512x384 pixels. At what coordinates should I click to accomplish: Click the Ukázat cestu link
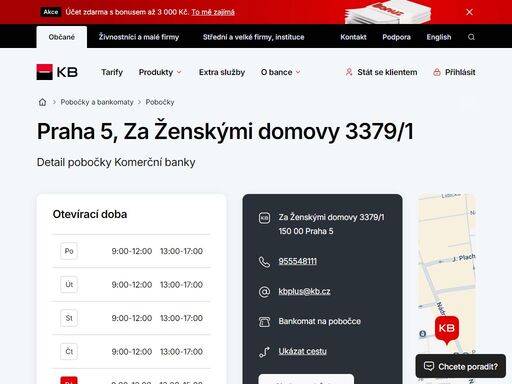click(x=303, y=351)
